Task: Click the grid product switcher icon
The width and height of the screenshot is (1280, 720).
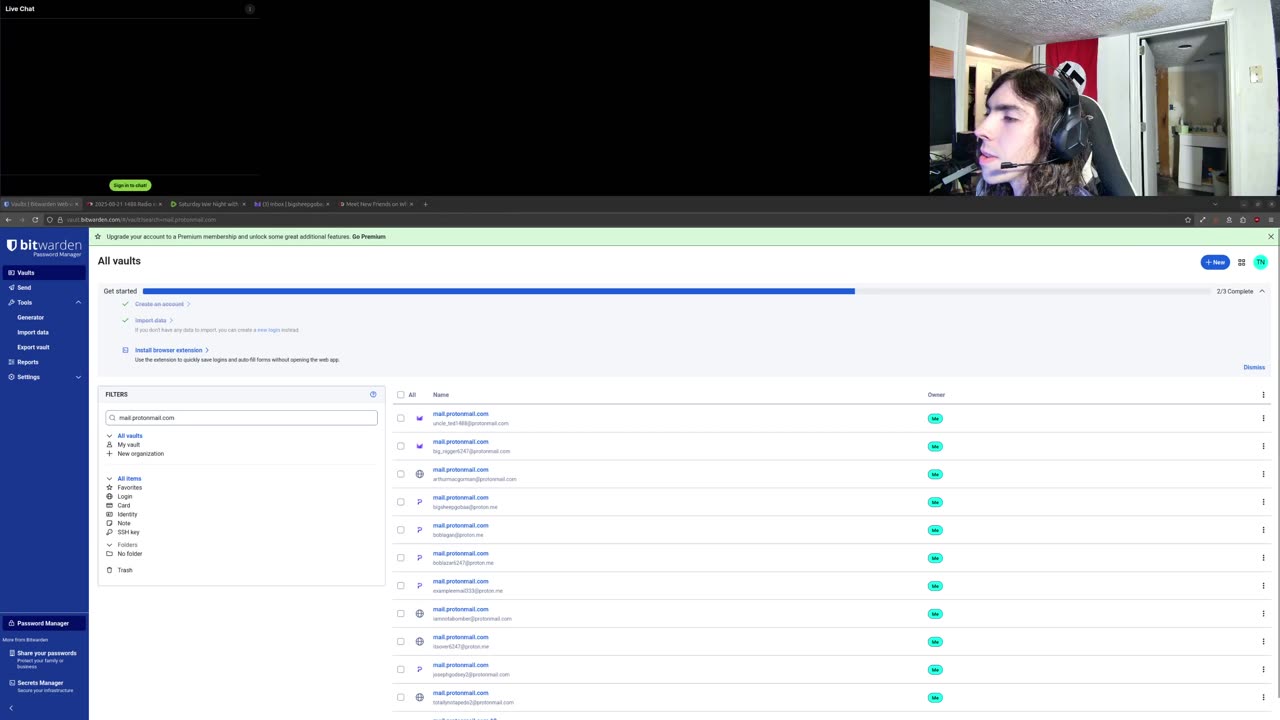Action: (x=1242, y=262)
